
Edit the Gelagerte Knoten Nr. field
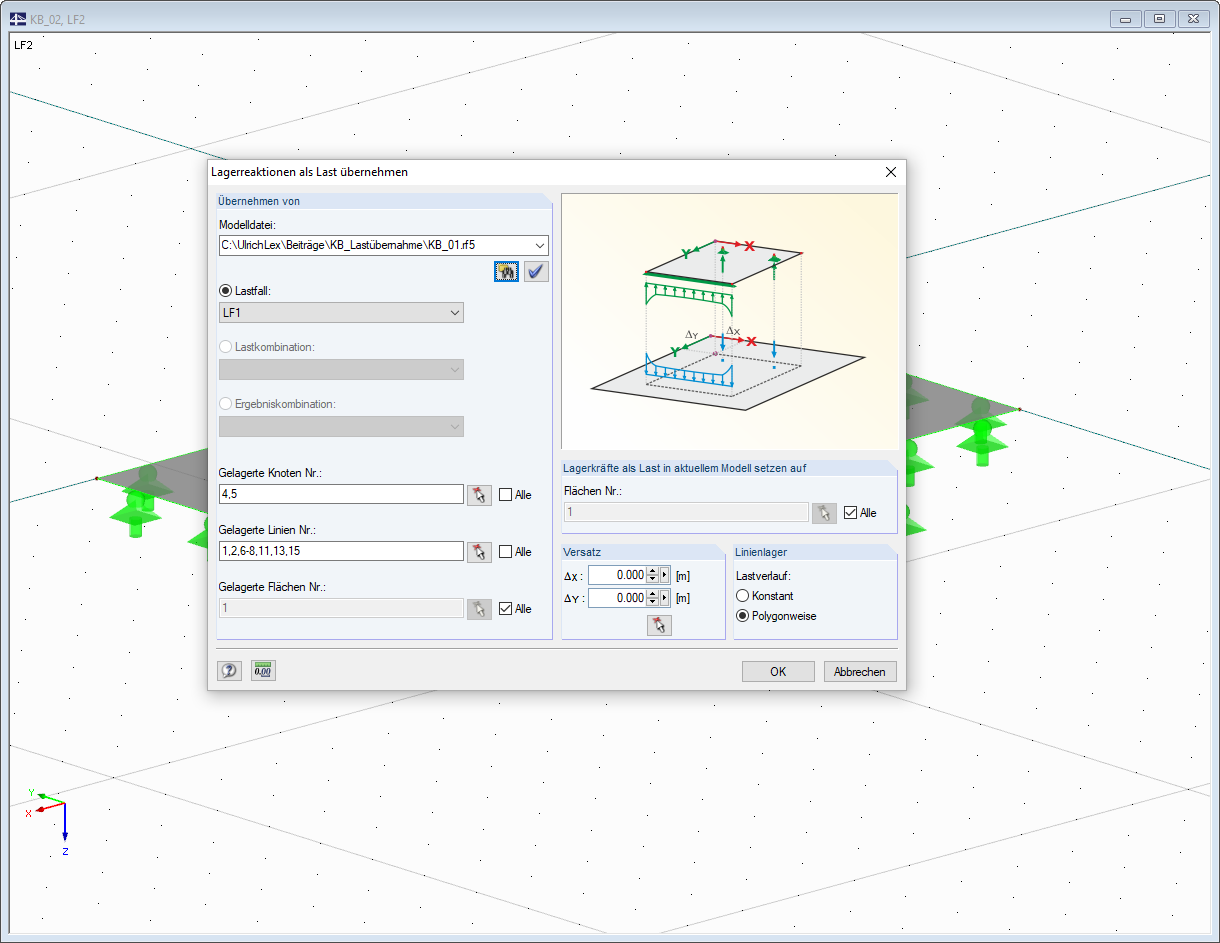coord(341,494)
